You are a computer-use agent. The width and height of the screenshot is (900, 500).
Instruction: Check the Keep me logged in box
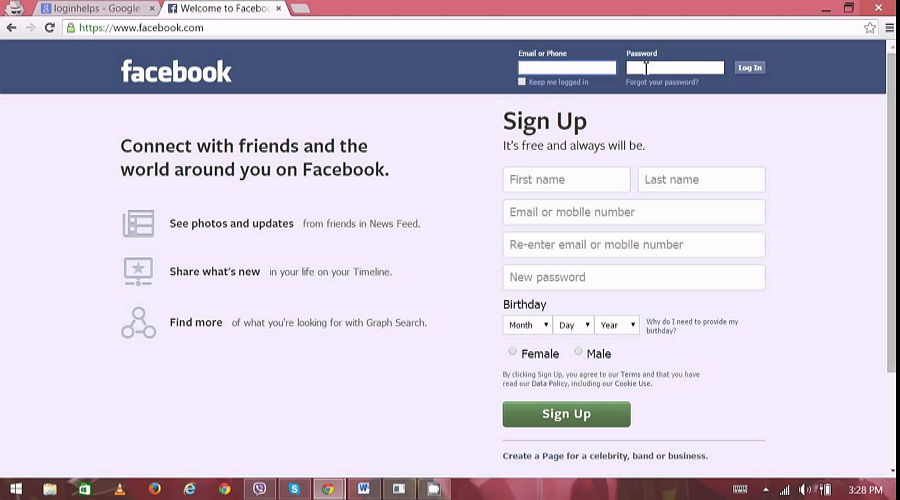(x=522, y=82)
